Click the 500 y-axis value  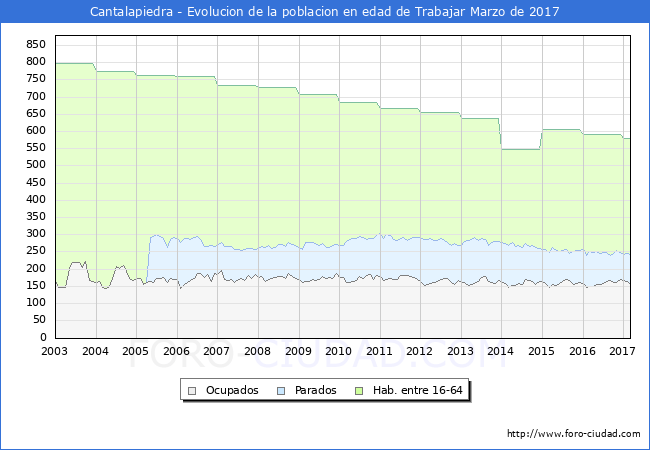(x=36, y=165)
